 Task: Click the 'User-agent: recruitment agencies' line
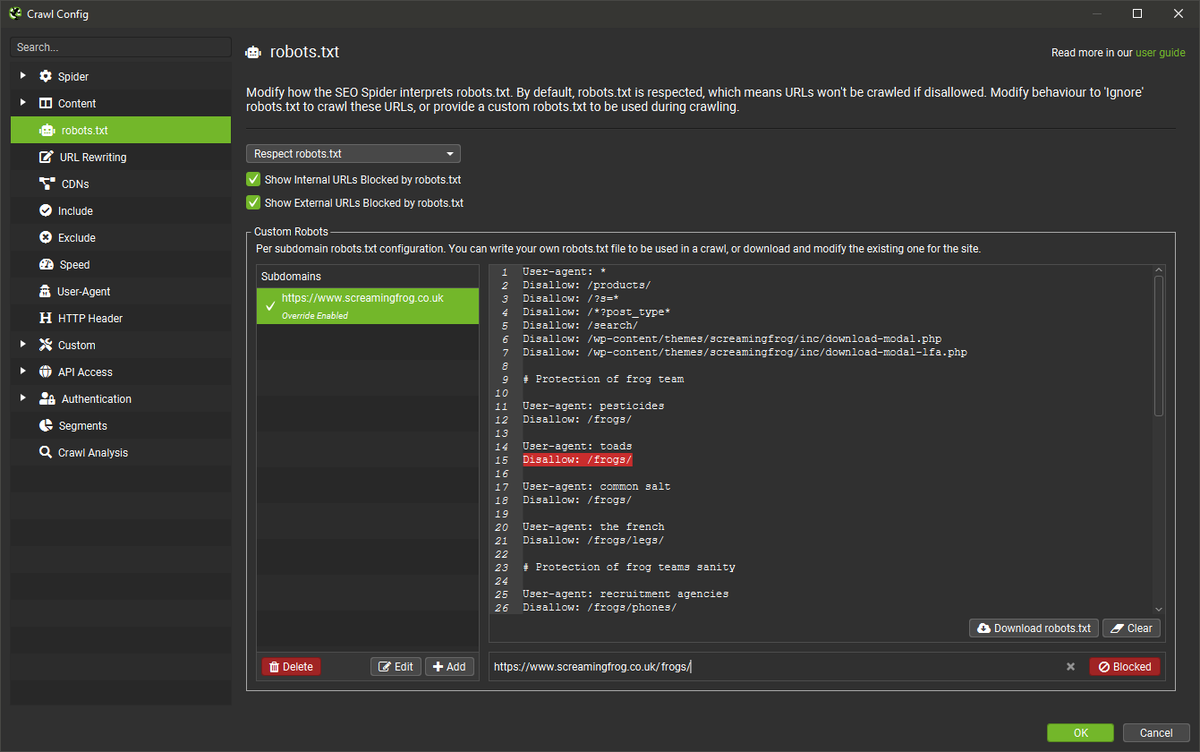tap(625, 594)
